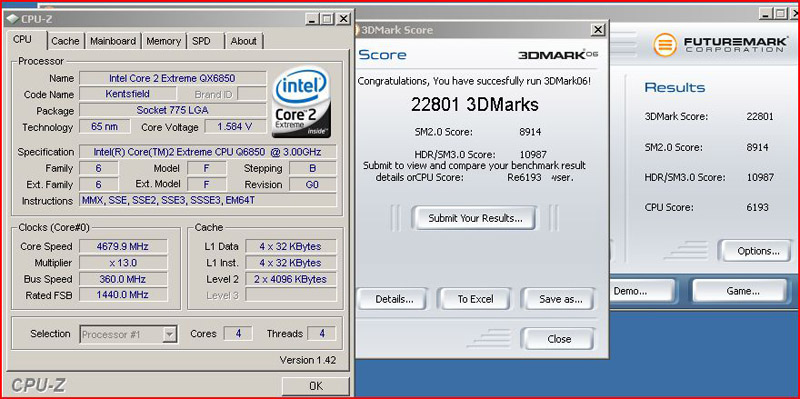Click the Core Voltage value 1.584 V
This screenshot has width=800, height=399.
(235, 127)
